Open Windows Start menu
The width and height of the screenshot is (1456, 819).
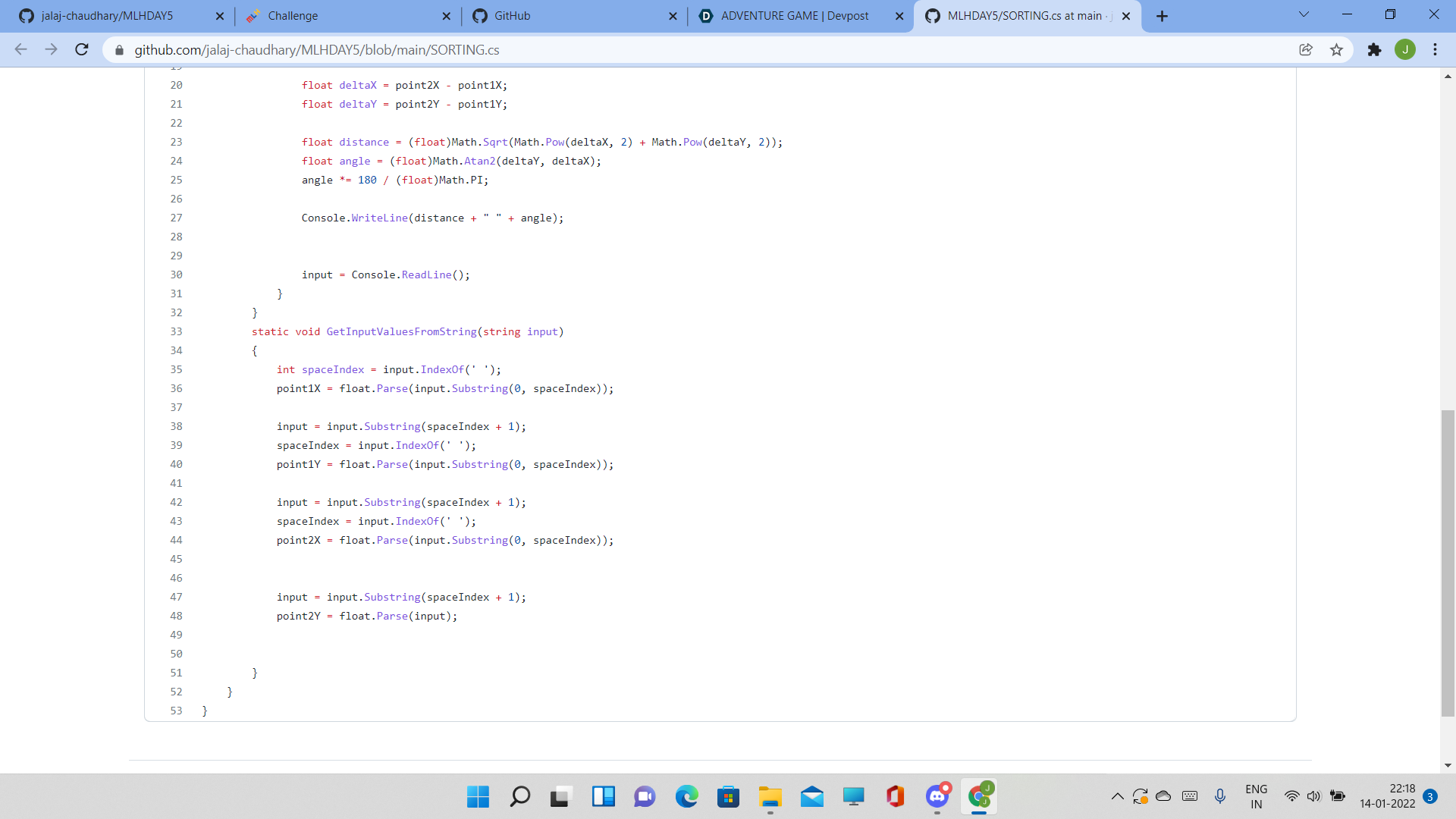478,796
